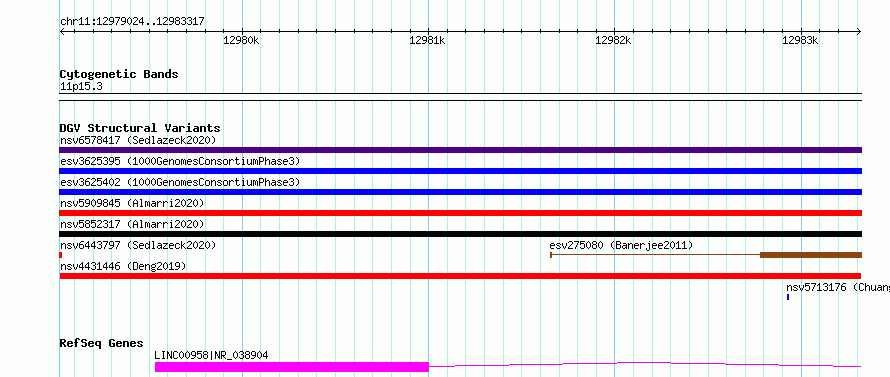This screenshot has width=890, height=377.
Task: Select the magenta LINC00958 exon block
Action: click(292, 367)
